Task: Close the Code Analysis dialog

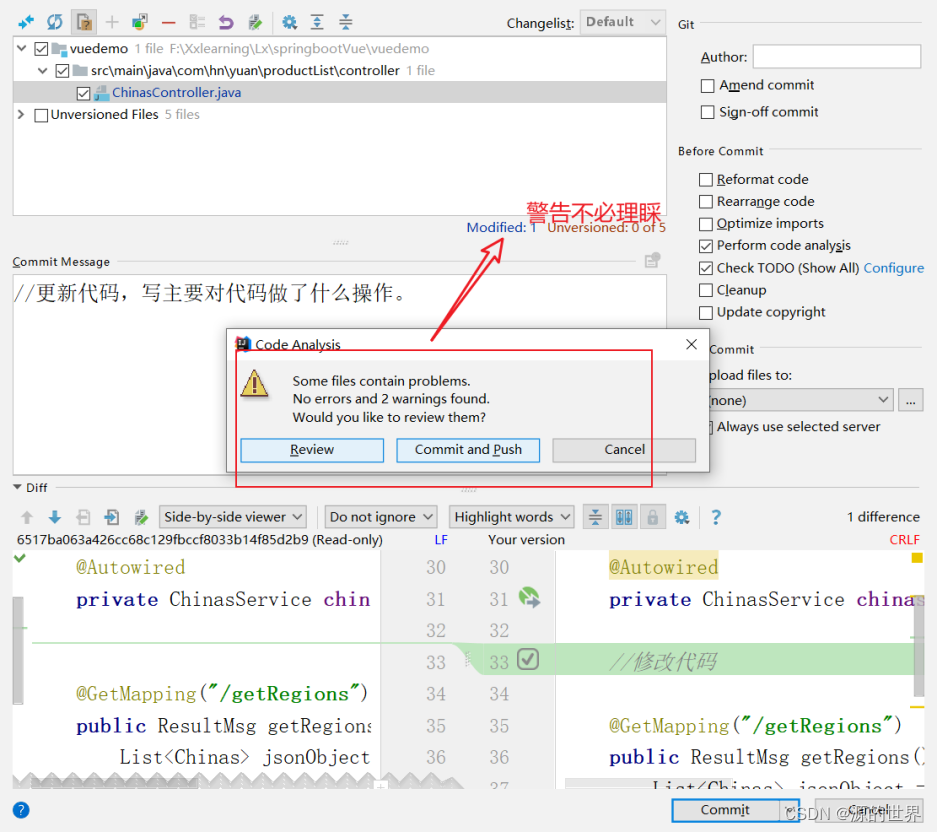Action: tap(691, 344)
